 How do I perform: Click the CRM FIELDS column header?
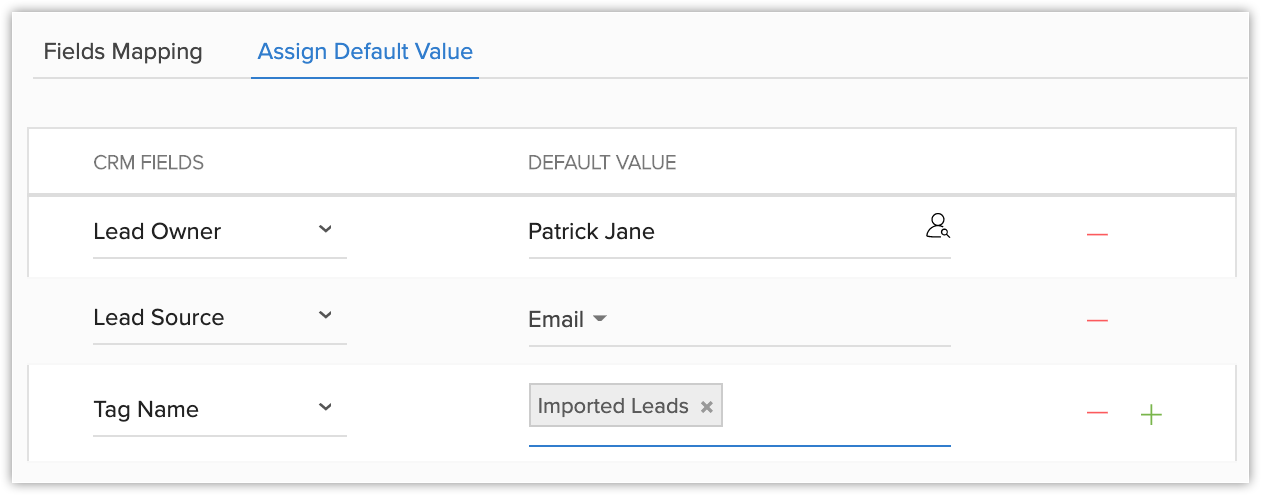[148, 163]
